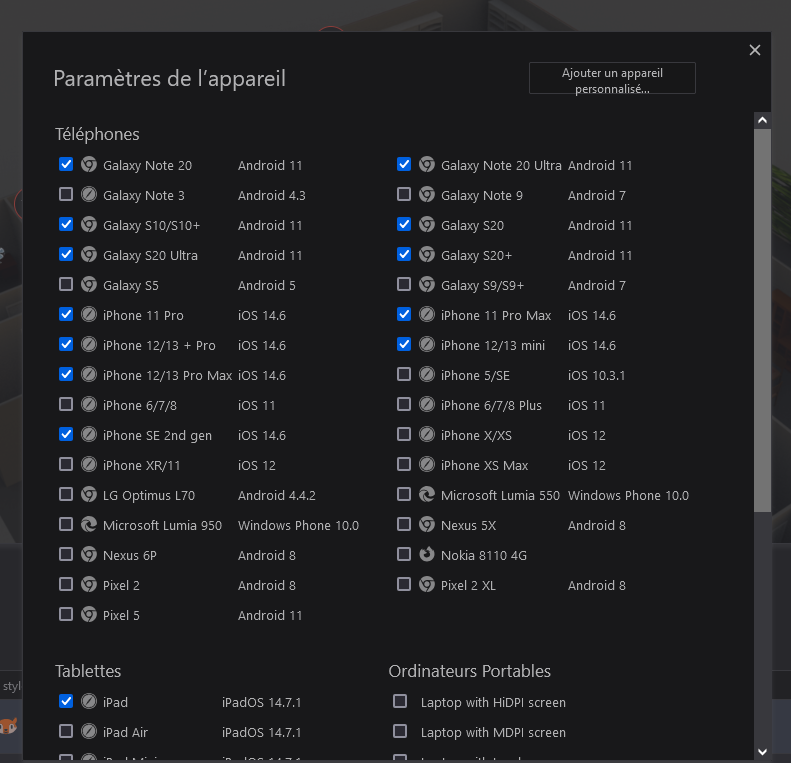Click the browser icon beside Galaxy Note 3

tap(89, 195)
